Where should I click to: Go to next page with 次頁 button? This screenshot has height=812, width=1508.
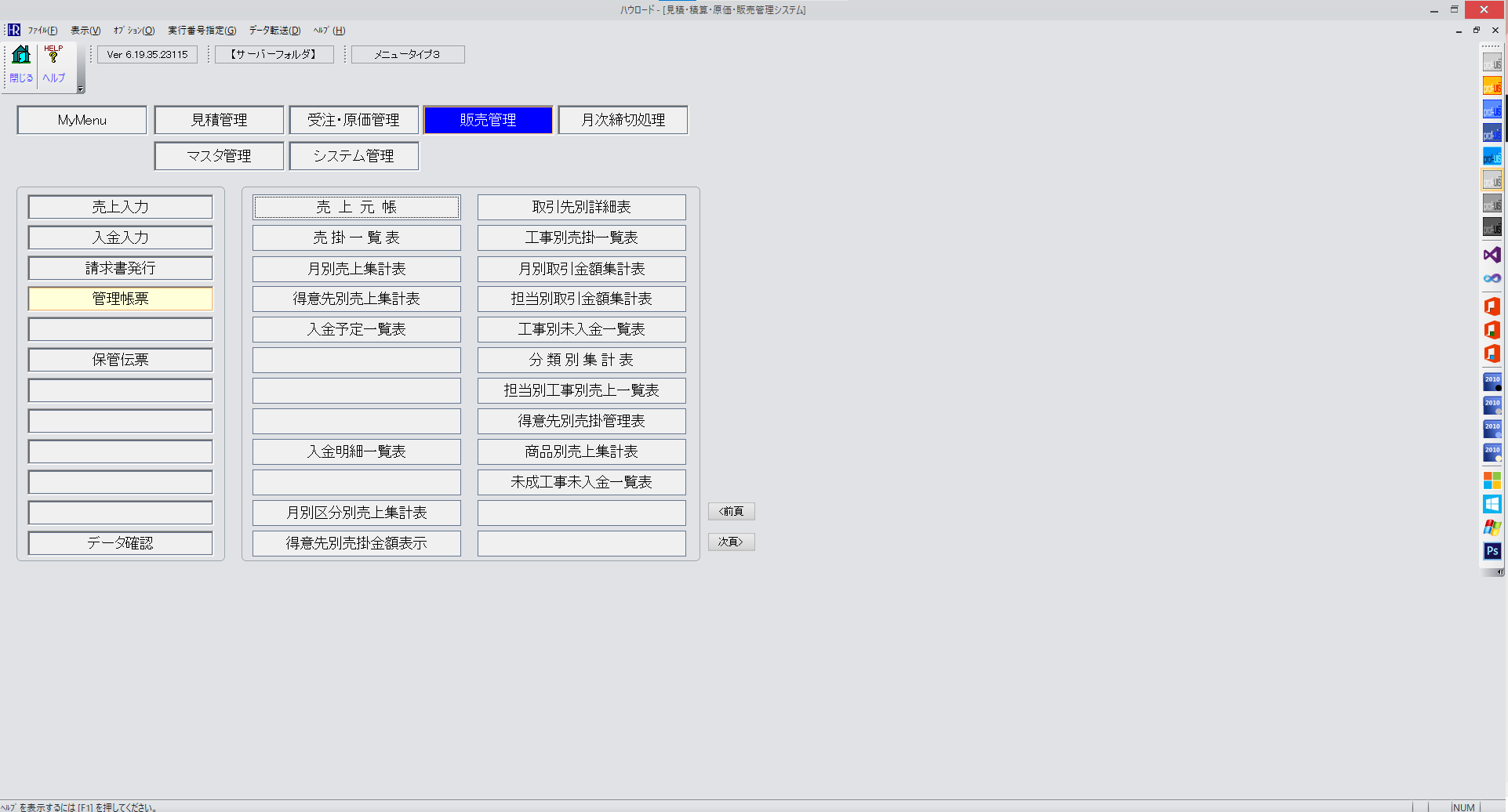[731, 542]
